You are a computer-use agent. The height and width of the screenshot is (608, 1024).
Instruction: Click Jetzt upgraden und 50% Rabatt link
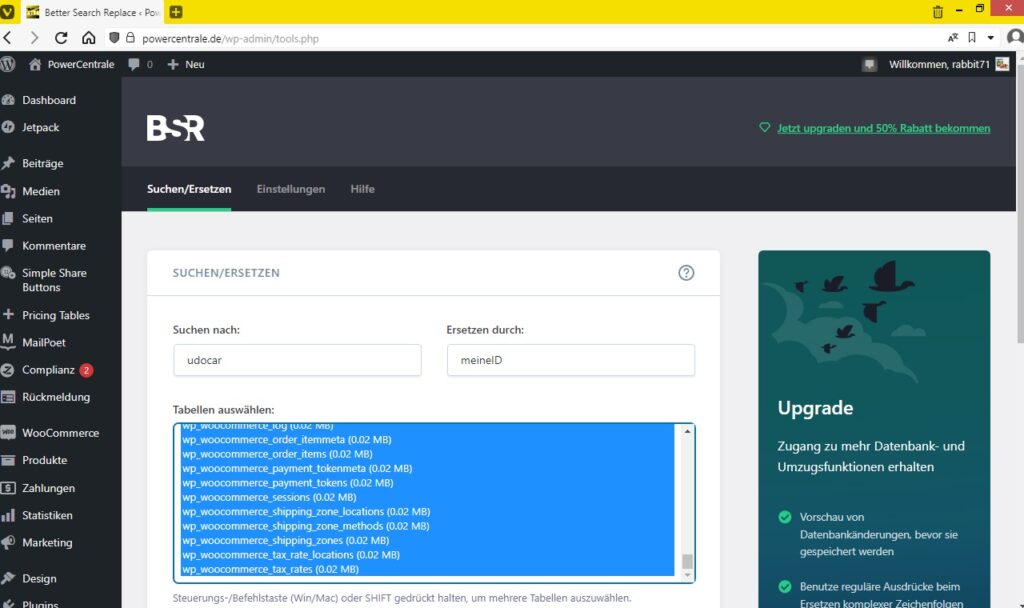point(884,128)
